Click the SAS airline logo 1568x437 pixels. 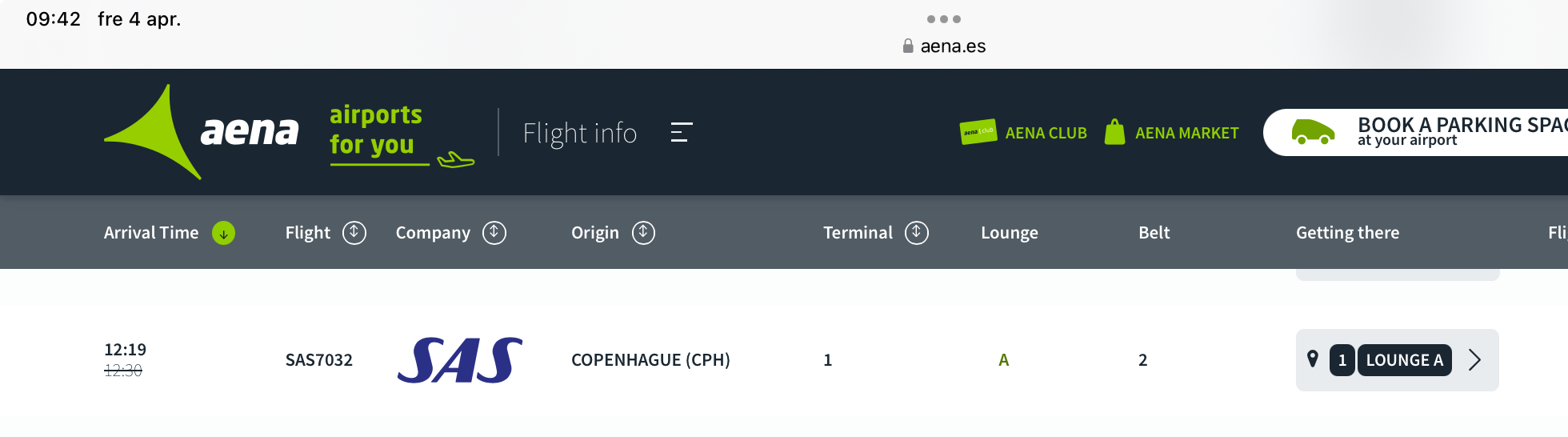click(x=460, y=360)
